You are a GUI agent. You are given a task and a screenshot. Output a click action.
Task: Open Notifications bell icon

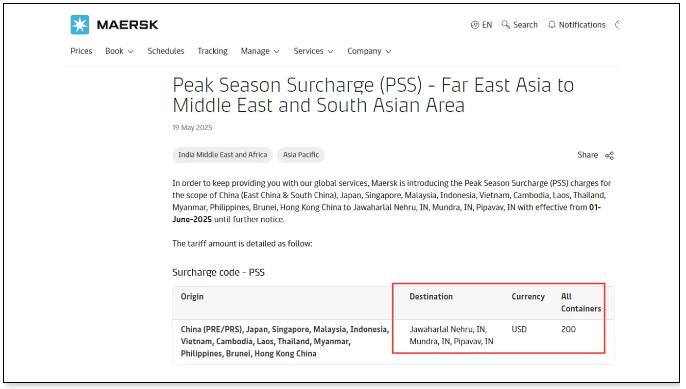tap(552, 25)
